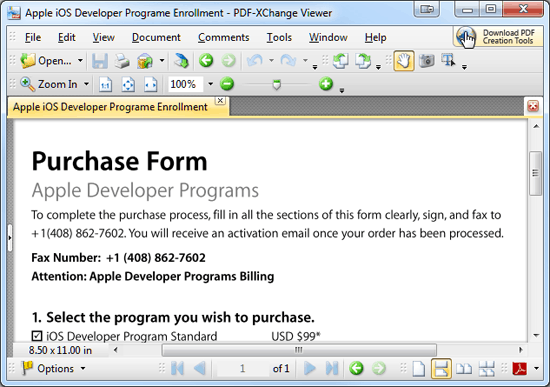
Task: Go to next view arrow in top toolbar
Action: tap(229, 61)
